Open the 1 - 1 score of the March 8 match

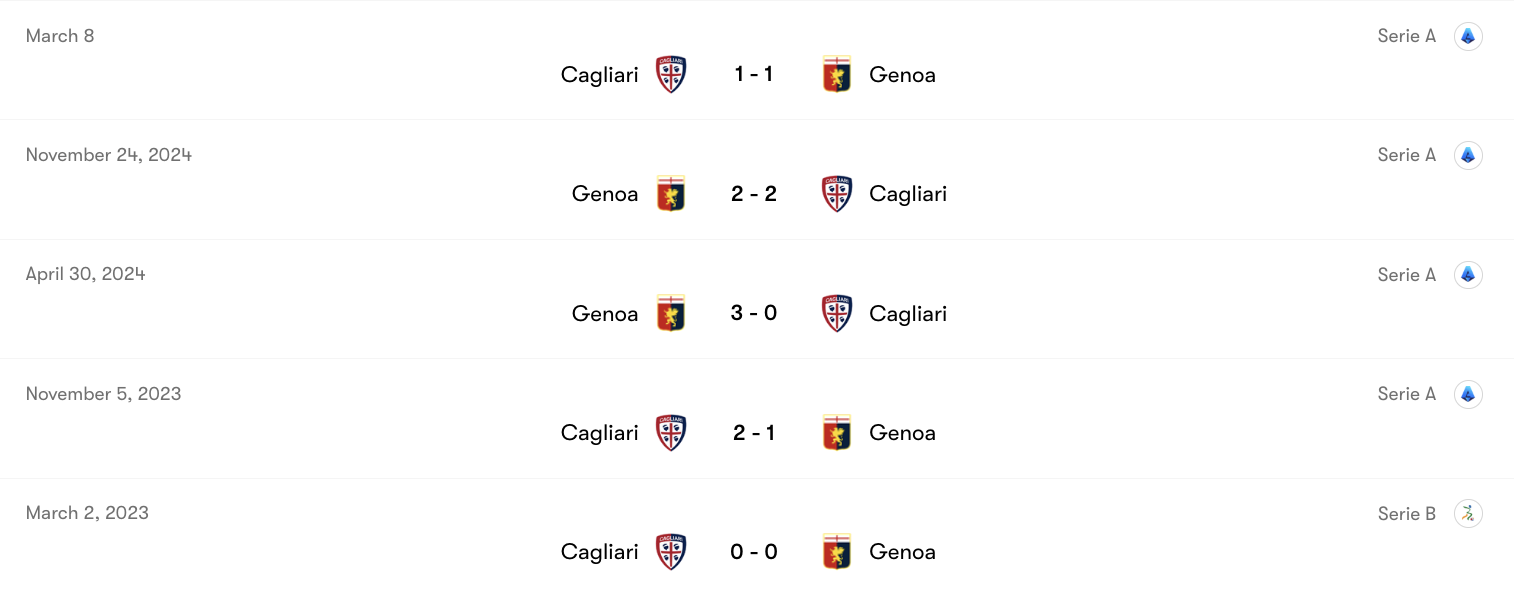753,73
